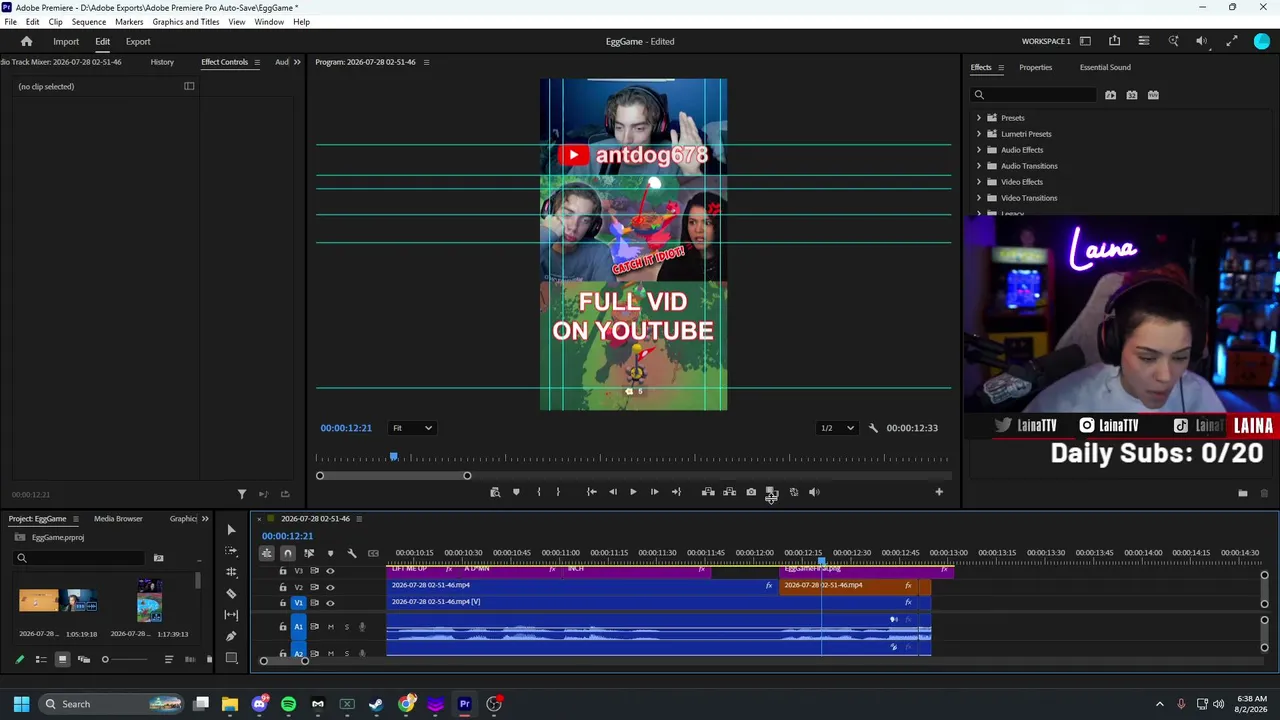The width and height of the screenshot is (1280, 720).
Task: Filter effects by Accelerated Effects badge
Action: tap(1110, 95)
